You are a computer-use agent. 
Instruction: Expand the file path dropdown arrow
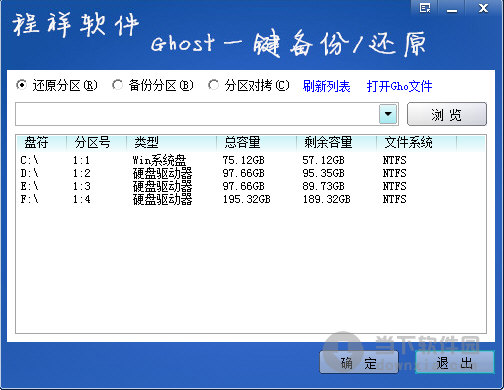[x=388, y=114]
